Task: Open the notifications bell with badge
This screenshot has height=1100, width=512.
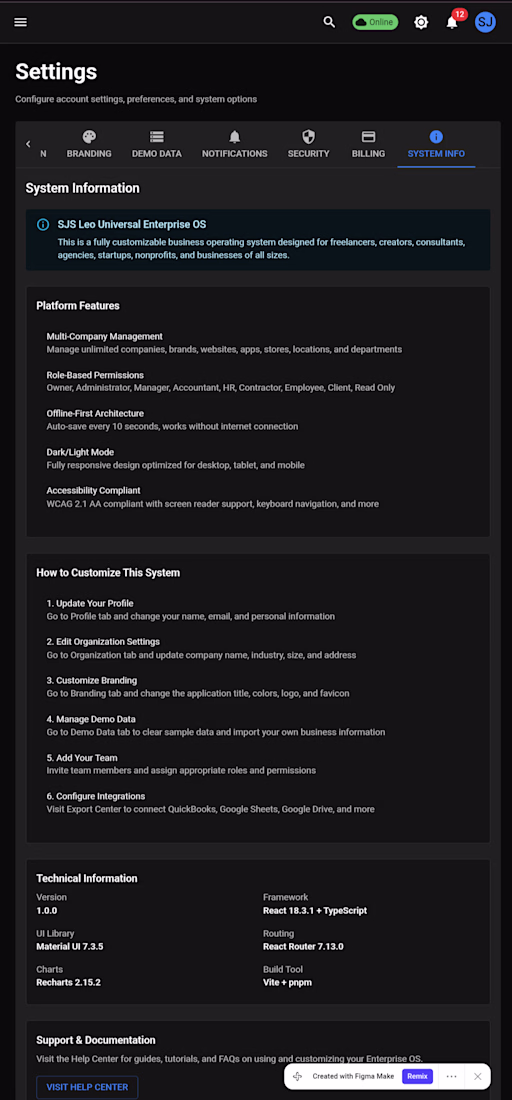Action: (x=452, y=22)
